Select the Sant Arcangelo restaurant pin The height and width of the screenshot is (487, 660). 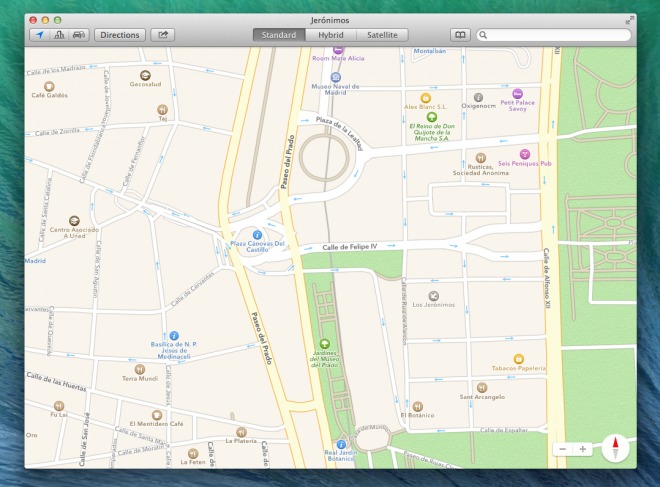click(482, 388)
